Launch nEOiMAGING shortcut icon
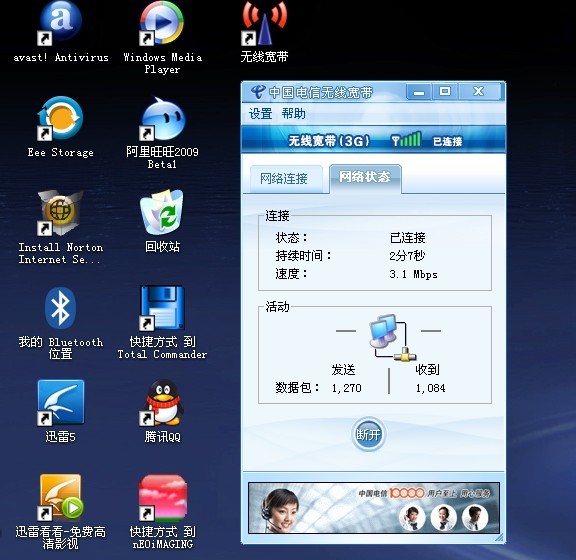 coord(162,498)
